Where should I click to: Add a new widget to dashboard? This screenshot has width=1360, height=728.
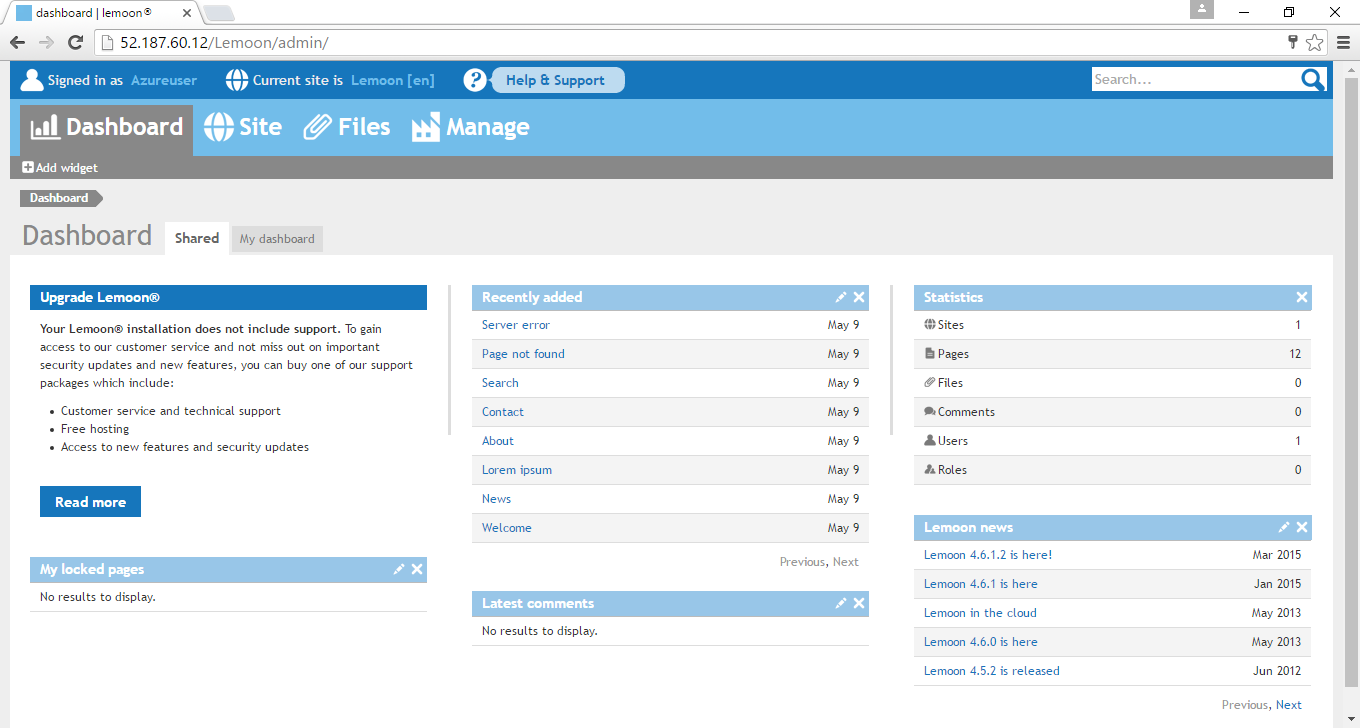click(60, 168)
